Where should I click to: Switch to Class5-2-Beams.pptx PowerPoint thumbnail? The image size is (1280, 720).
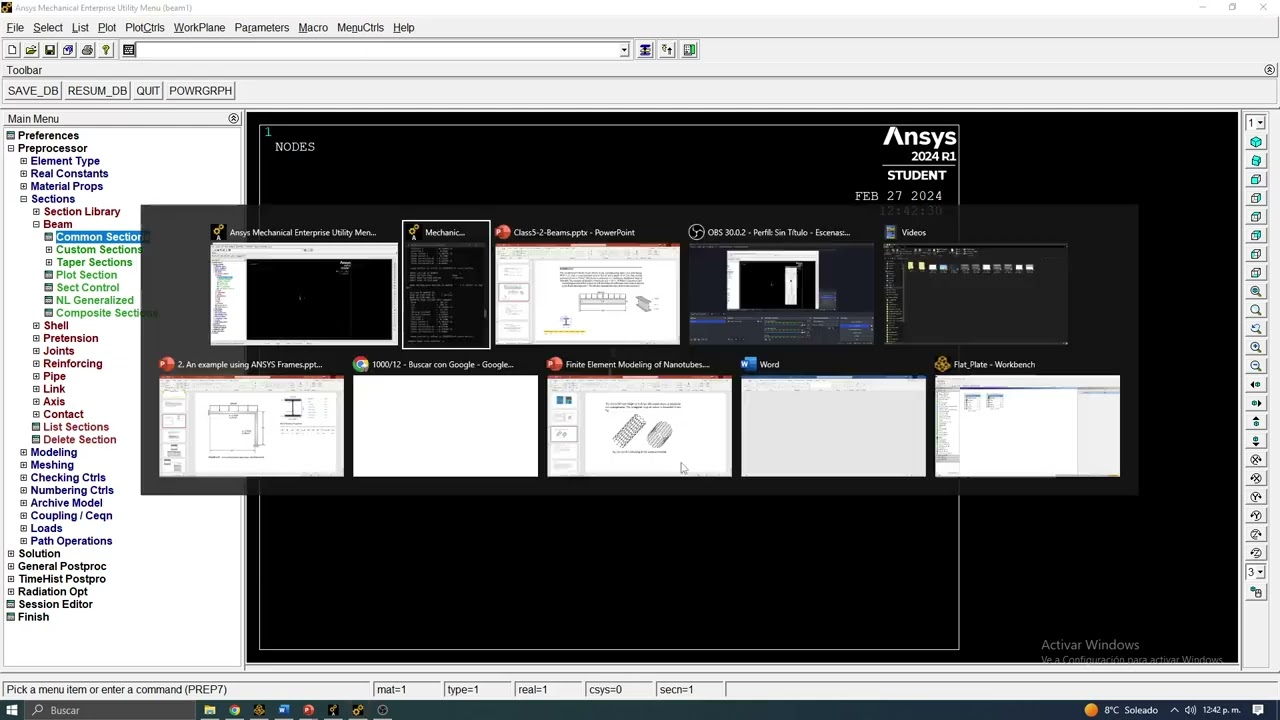[x=587, y=285]
